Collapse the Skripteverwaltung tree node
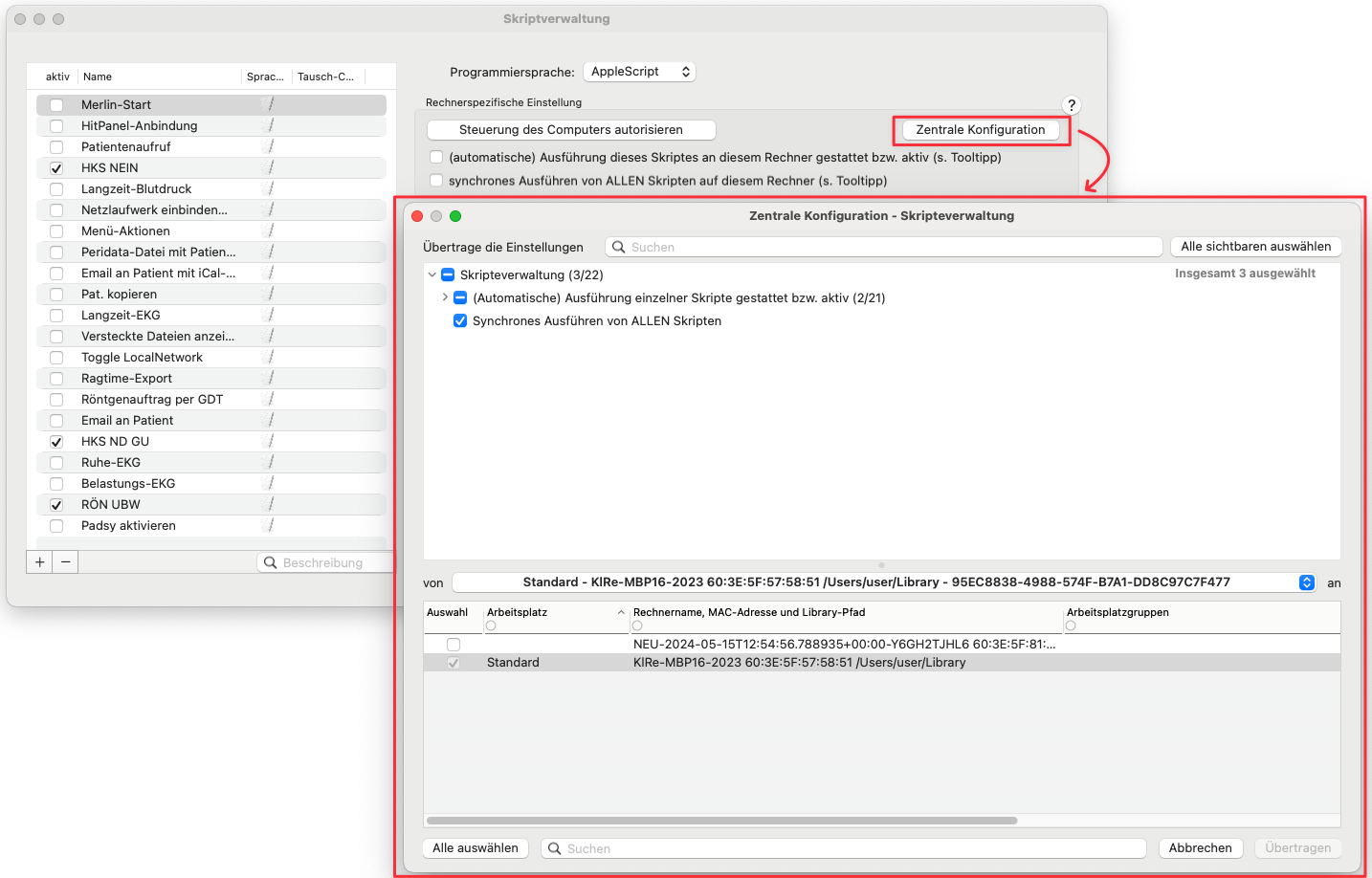Image resolution: width=1372 pixels, height=878 pixels. [432, 274]
